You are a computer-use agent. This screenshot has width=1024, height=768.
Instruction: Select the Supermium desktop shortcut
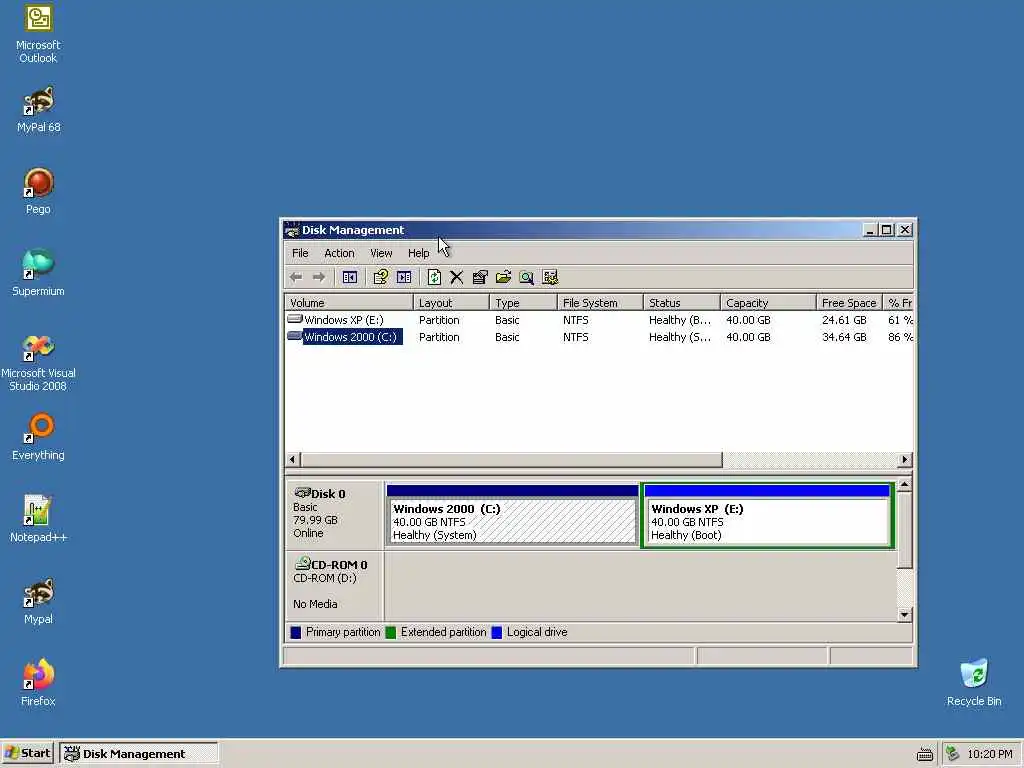pyautogui.click(x=38, y=273)
